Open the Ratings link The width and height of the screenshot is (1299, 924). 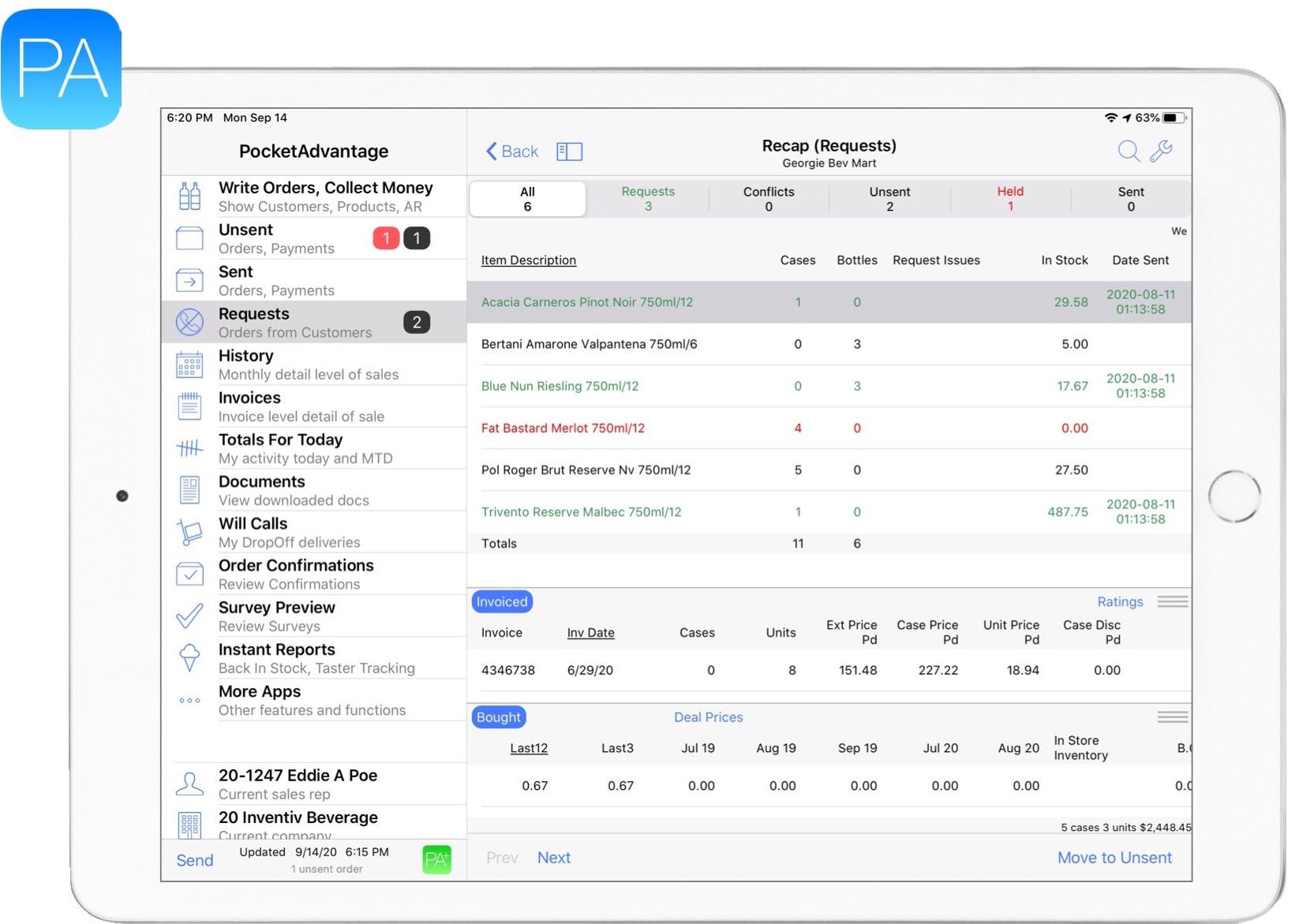pyautogui.click(x=1120, y=601)
